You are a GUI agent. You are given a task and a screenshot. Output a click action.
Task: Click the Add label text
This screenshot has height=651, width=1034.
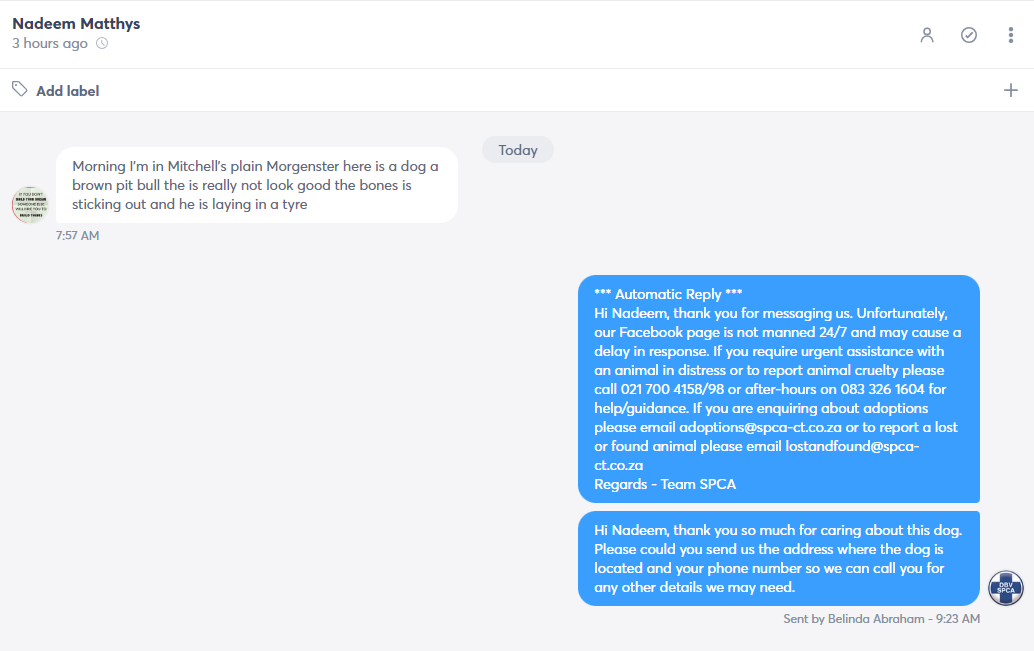[x=67, y=91]
